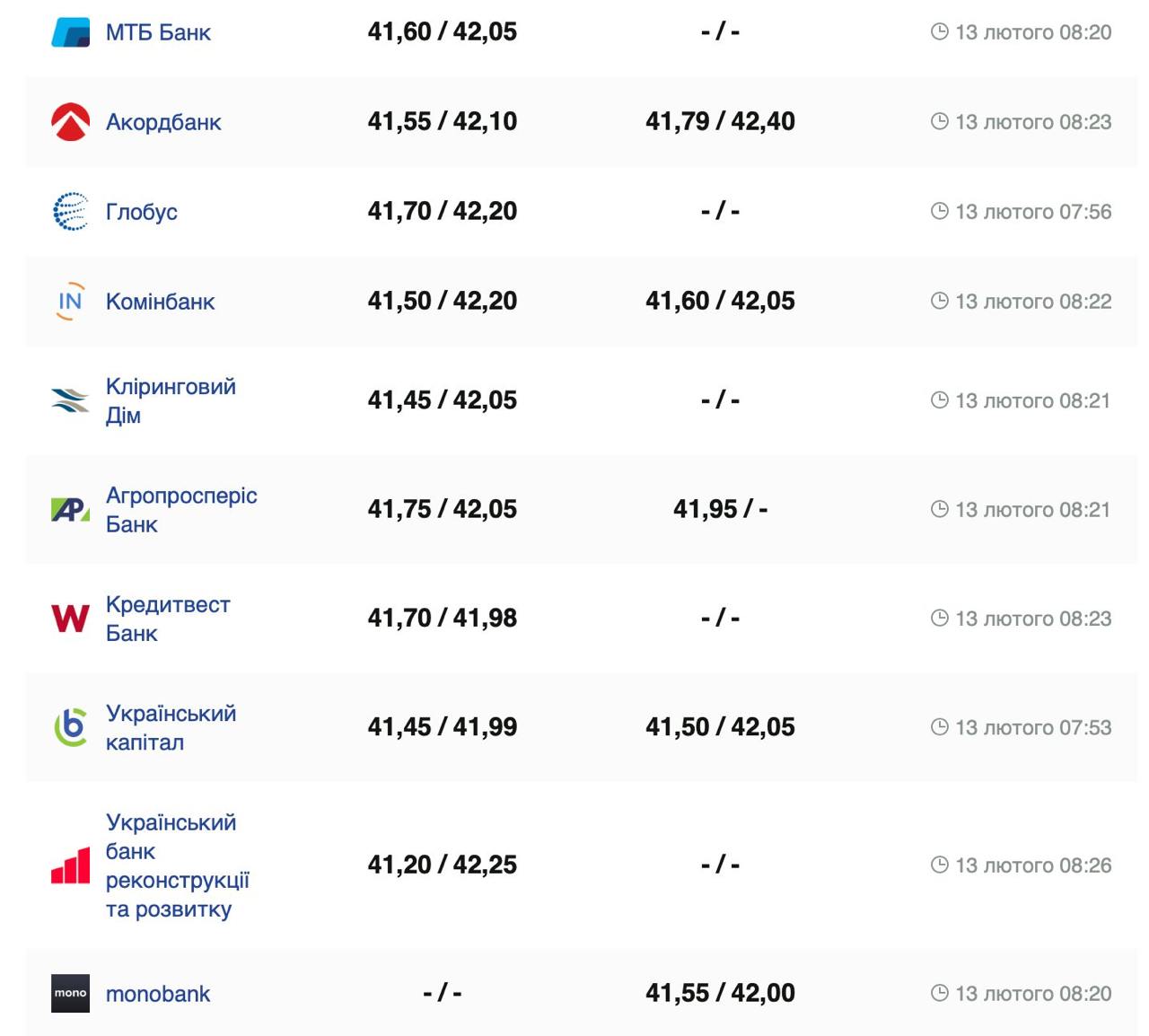The height and width of the screenshot is (1036, 1149).
Task: Open the monobank name link
Action: point(158,994)
